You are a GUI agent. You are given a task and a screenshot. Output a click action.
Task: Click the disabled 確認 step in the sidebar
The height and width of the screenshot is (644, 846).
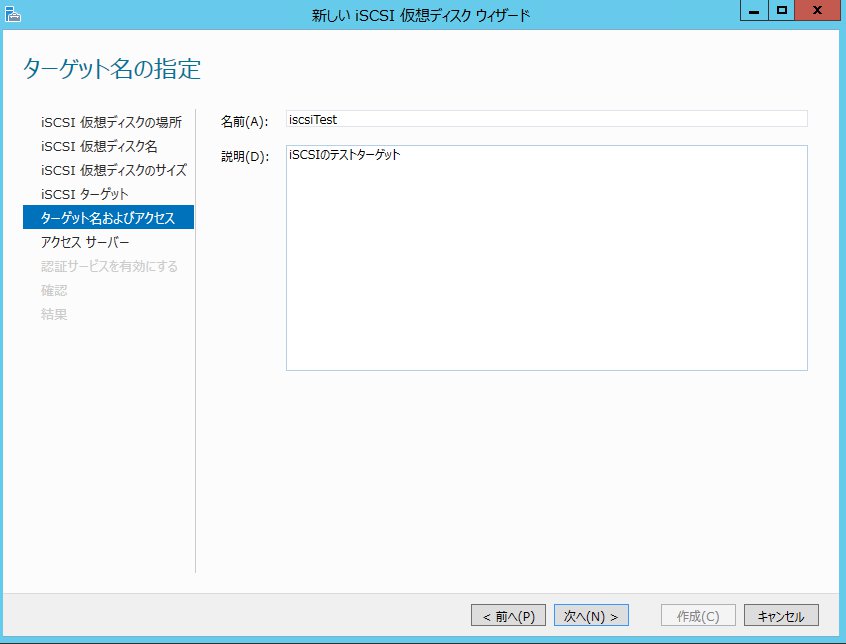tap(54, 290)
